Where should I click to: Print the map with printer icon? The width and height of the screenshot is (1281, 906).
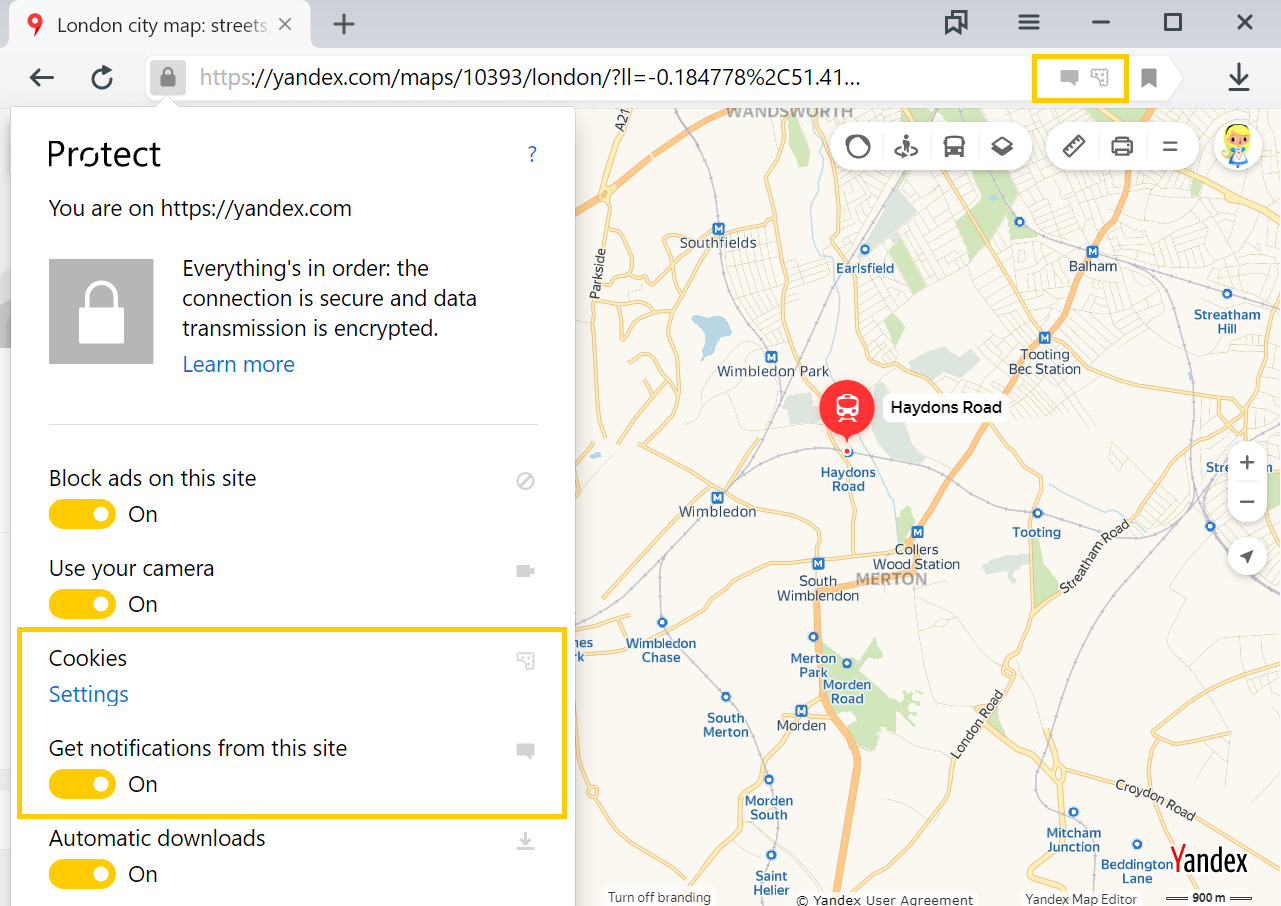coord(1122,147)
